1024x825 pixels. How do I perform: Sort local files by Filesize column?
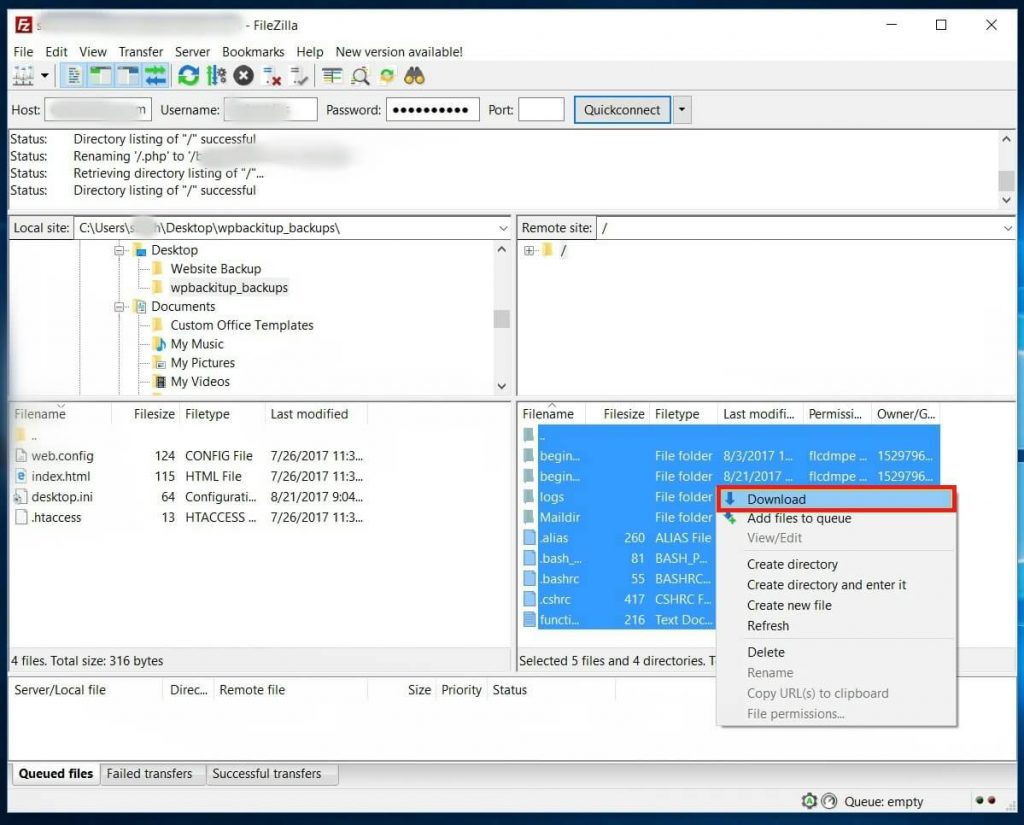pyautogui.click(x=145, y=414)
